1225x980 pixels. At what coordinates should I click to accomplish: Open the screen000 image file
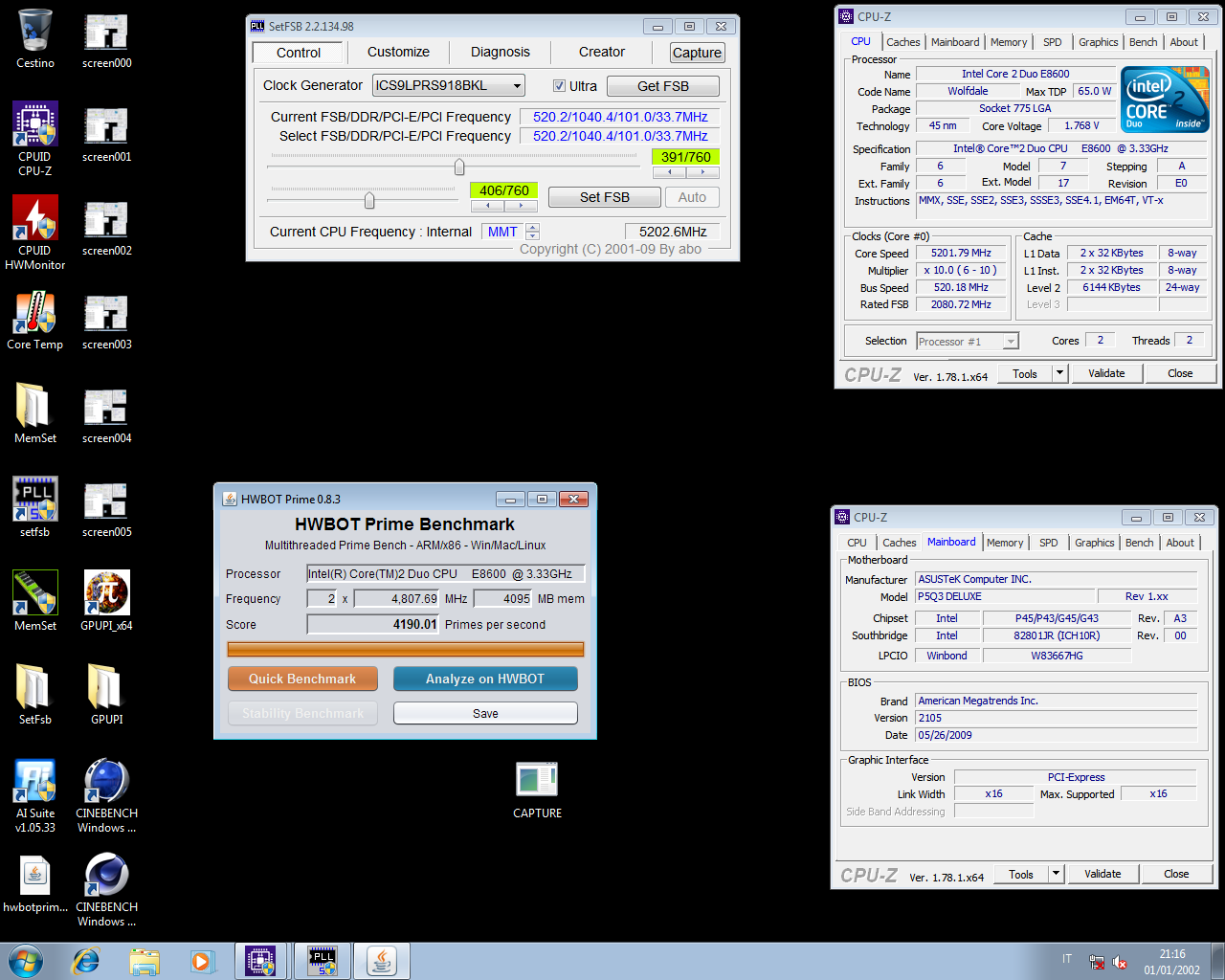[x=107, y=39]
